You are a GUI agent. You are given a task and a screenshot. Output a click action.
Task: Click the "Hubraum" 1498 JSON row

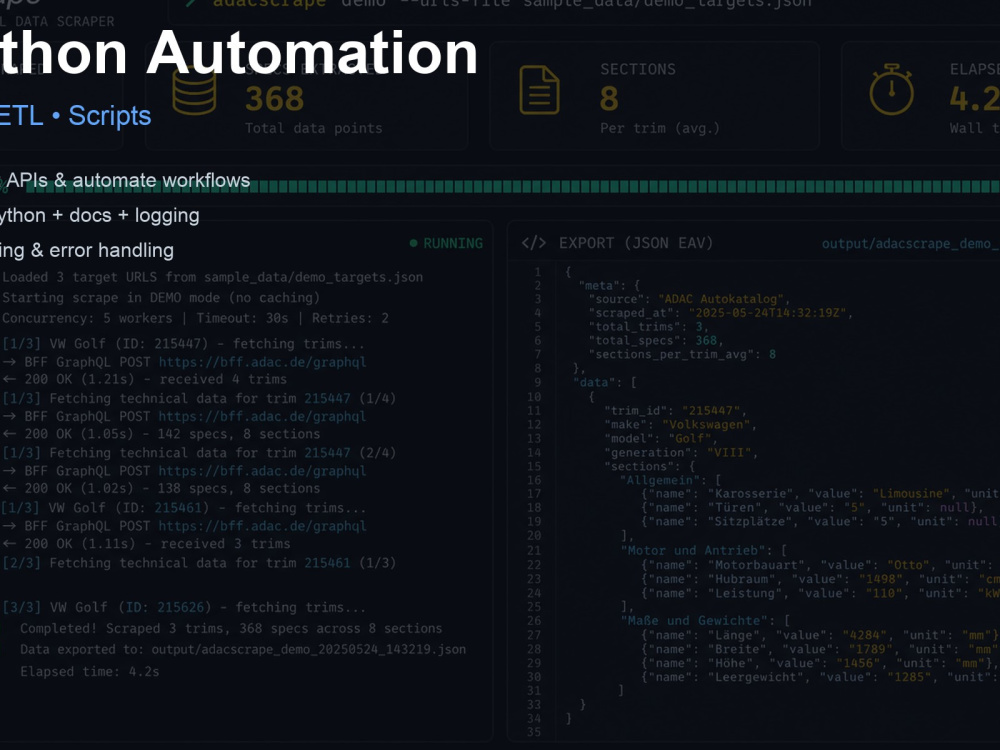pyautogui.click(x=820, y=579)
